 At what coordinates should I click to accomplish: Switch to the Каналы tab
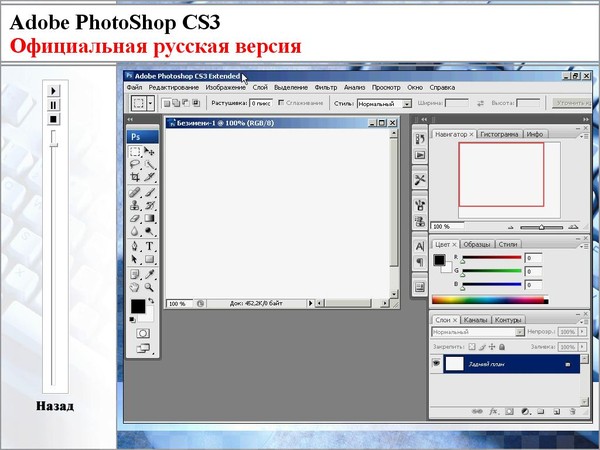click(475, 320)
